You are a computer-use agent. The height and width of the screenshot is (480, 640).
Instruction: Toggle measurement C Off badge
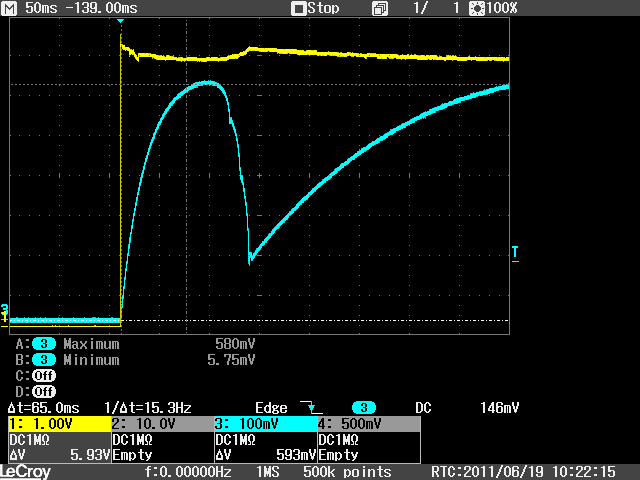[44, 376]
